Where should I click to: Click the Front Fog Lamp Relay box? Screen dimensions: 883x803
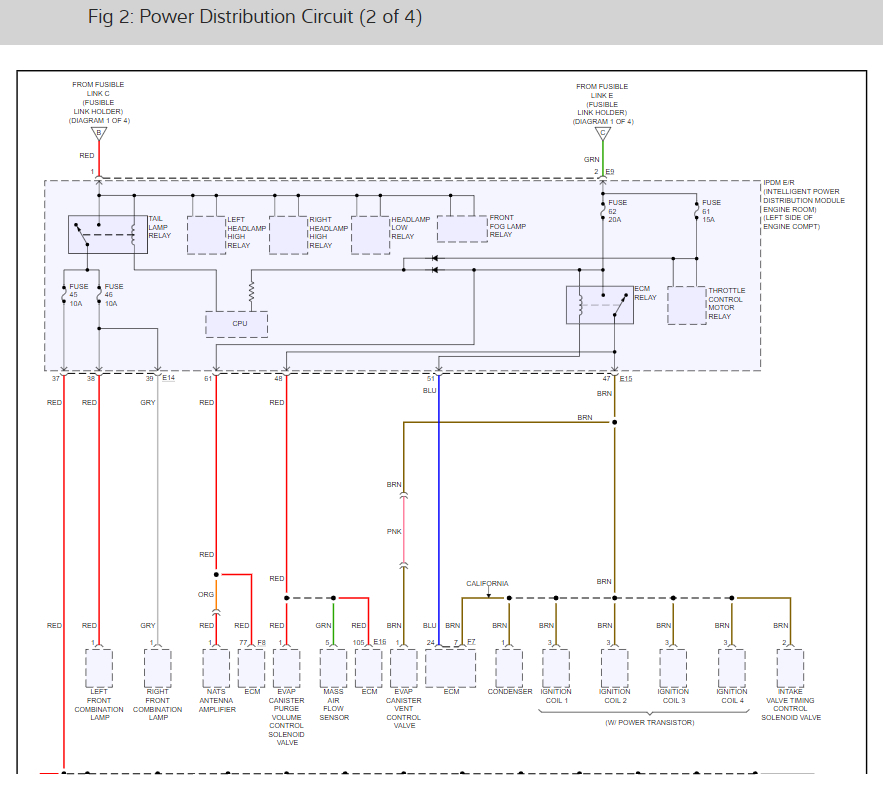(x=462, y=229)
